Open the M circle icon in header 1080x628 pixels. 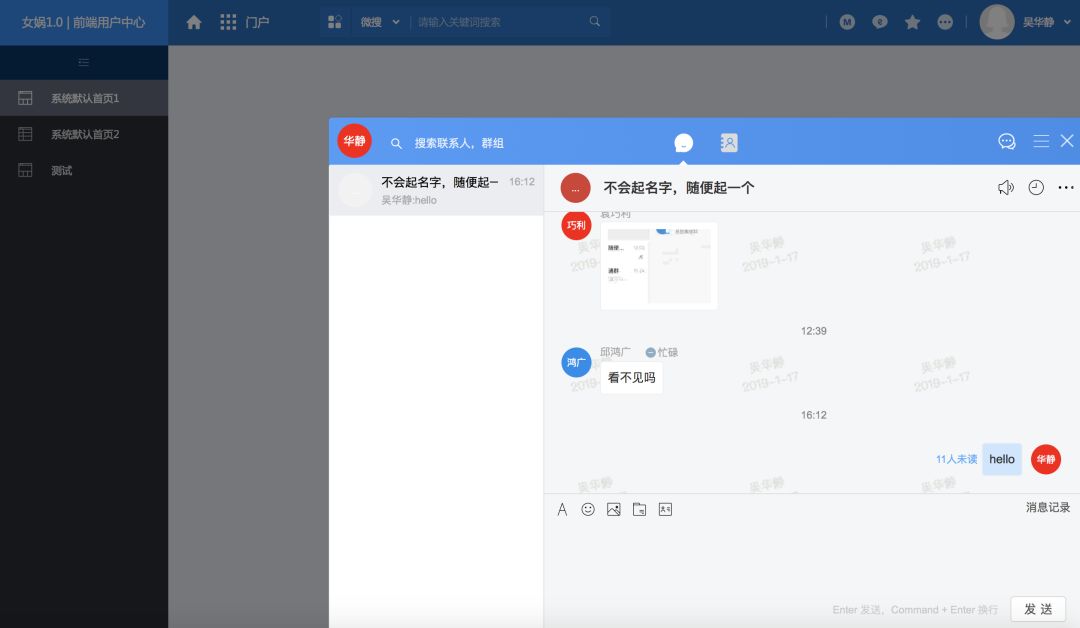(x=847, y=22)
